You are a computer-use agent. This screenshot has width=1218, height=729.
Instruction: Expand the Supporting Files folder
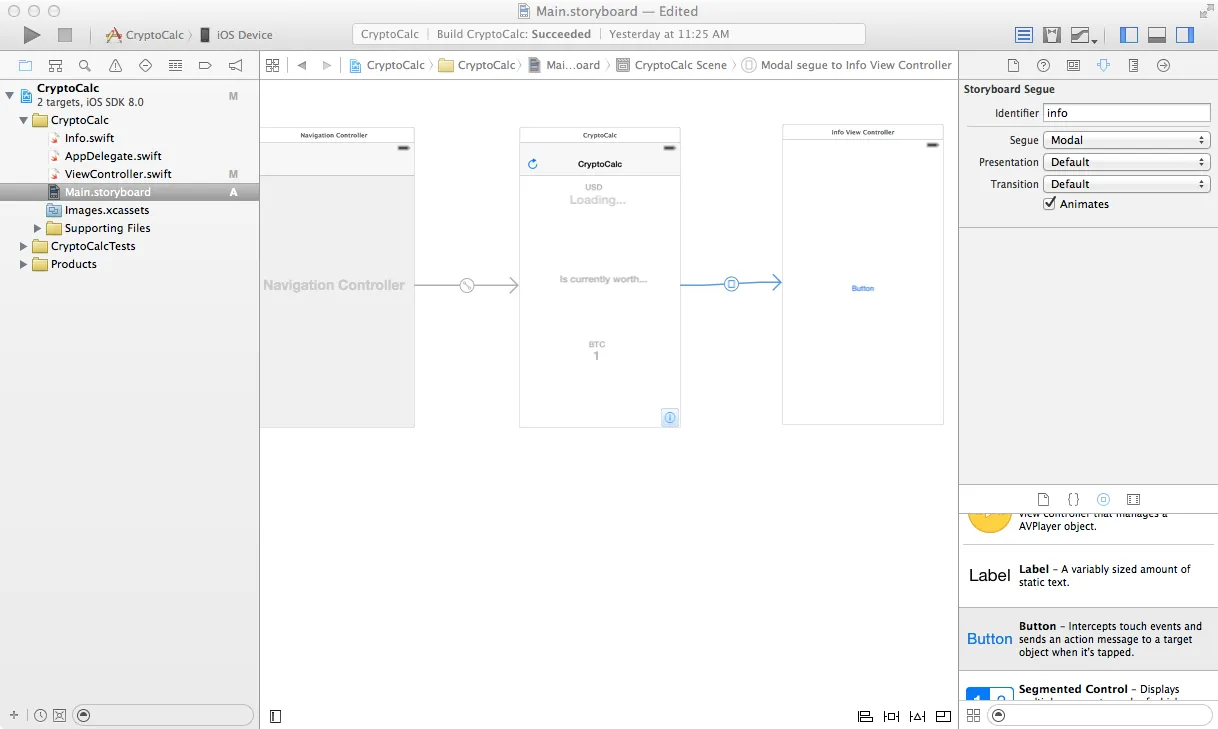38,228
